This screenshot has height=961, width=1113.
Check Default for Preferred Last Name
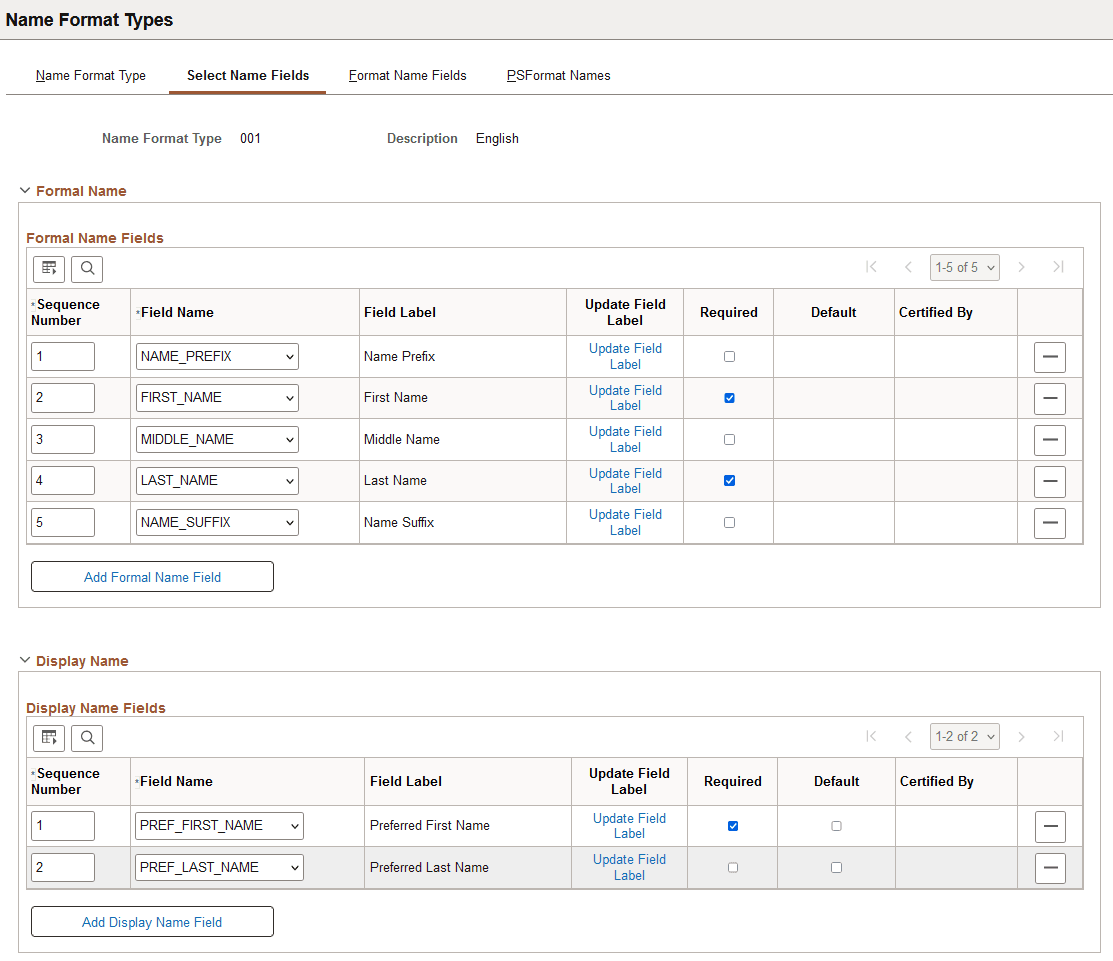pos(836,867)
